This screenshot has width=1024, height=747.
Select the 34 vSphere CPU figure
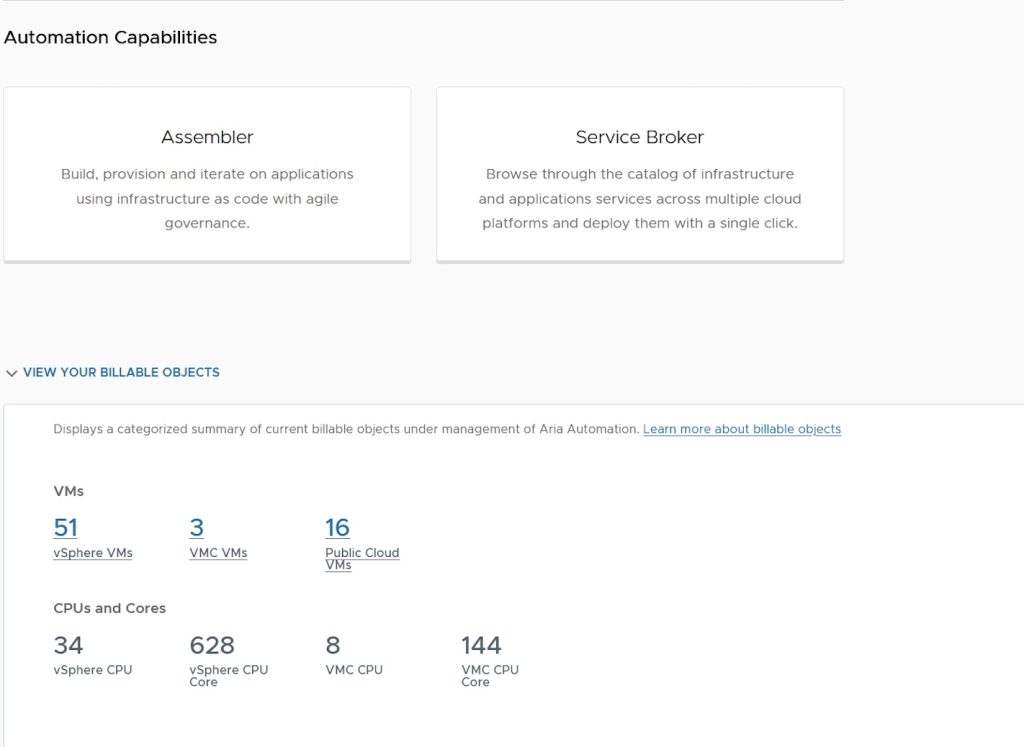click(68, 645)
